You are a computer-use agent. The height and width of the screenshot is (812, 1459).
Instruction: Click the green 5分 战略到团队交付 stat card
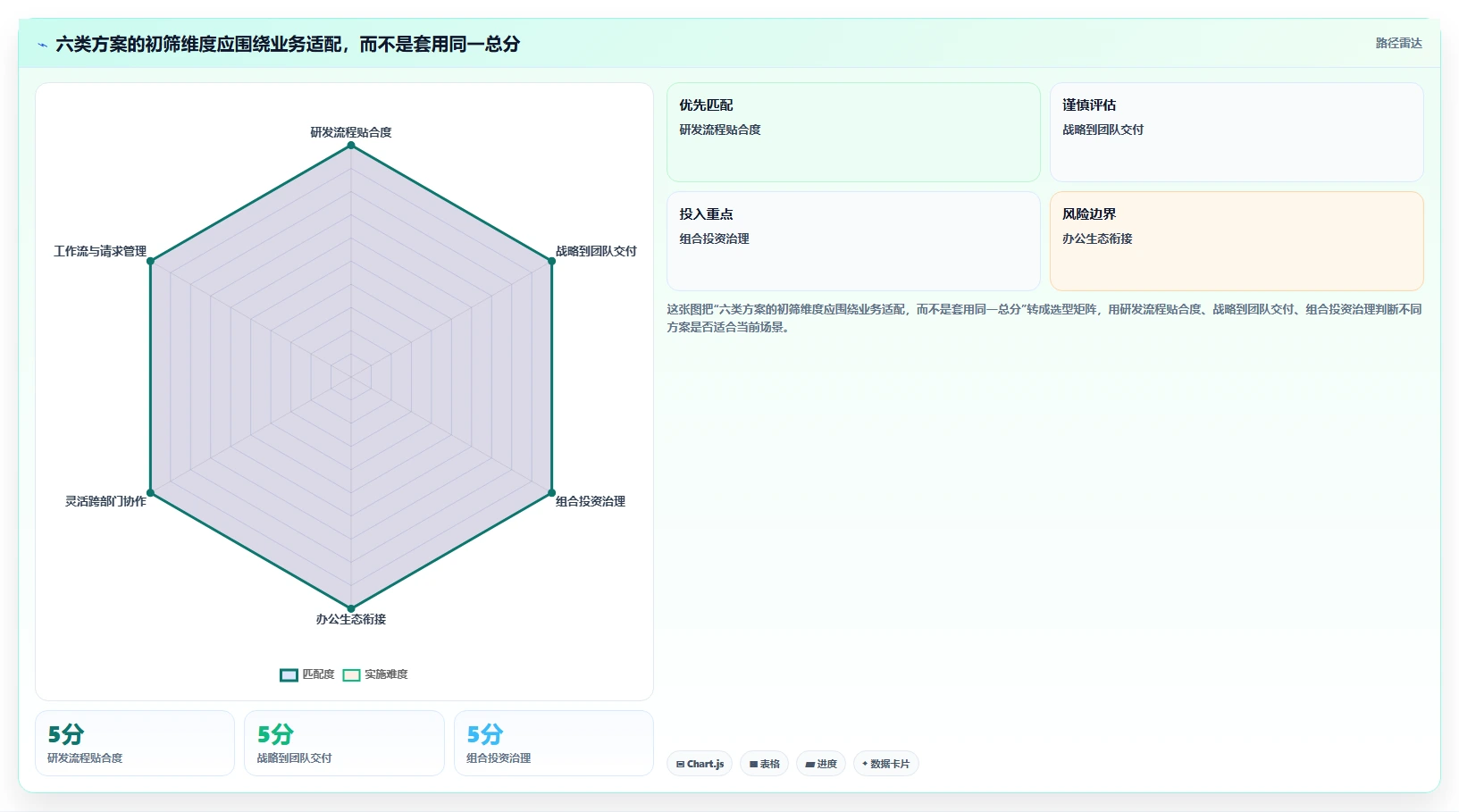coord(344,743)
